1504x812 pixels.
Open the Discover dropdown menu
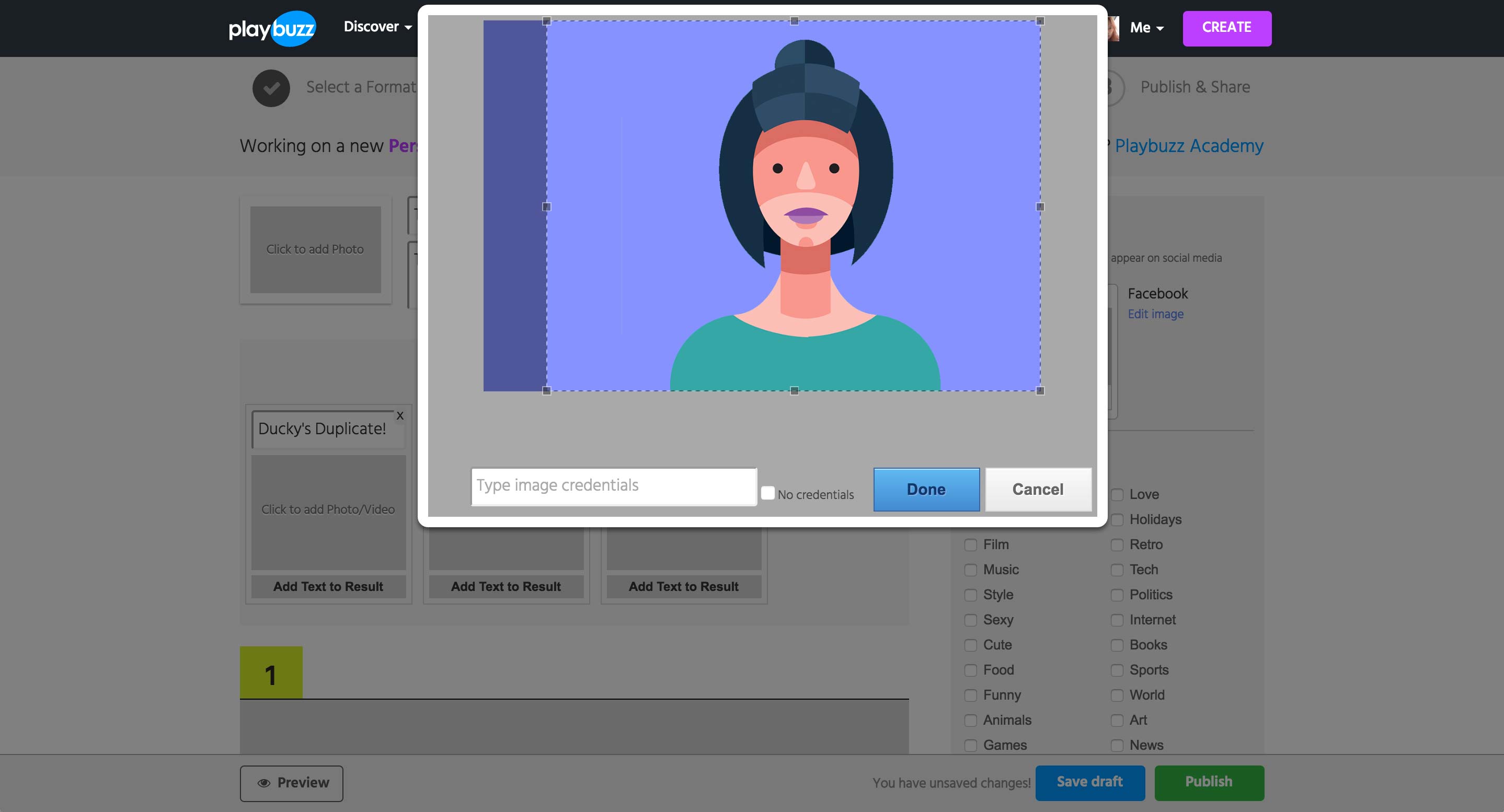378,27
